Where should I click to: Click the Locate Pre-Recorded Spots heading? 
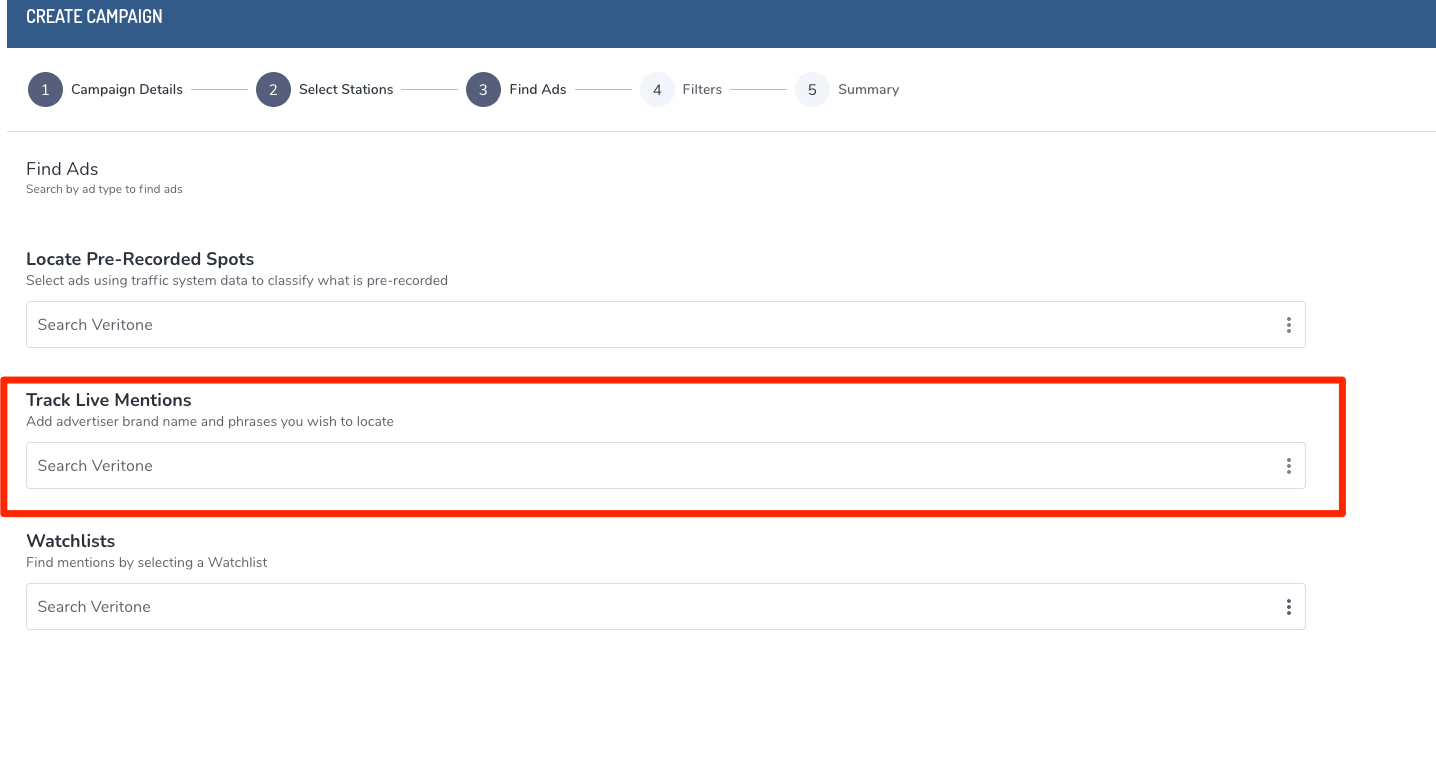coord(140,259)
